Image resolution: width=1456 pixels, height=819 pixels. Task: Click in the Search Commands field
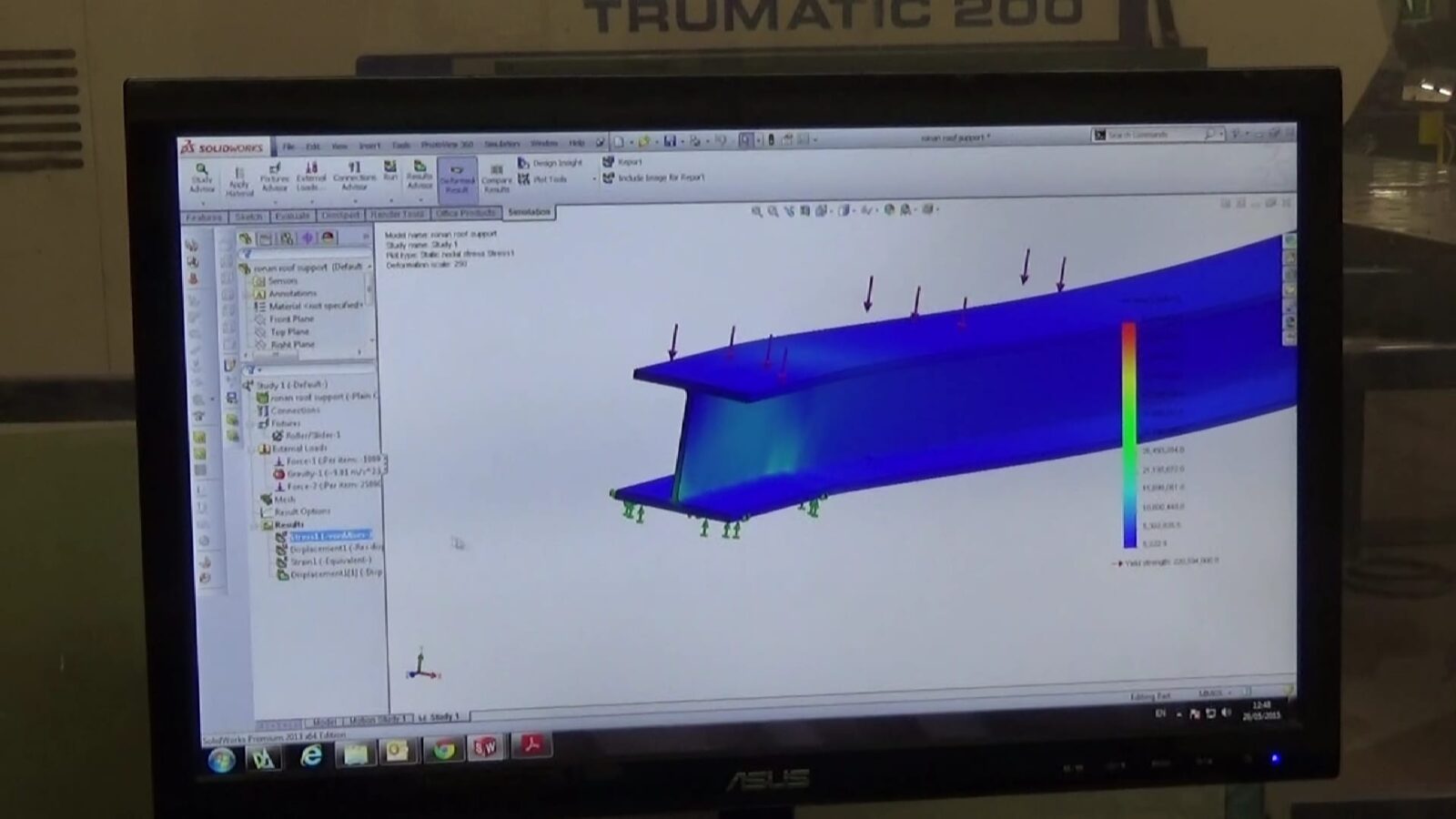[x=1157, y=135]
